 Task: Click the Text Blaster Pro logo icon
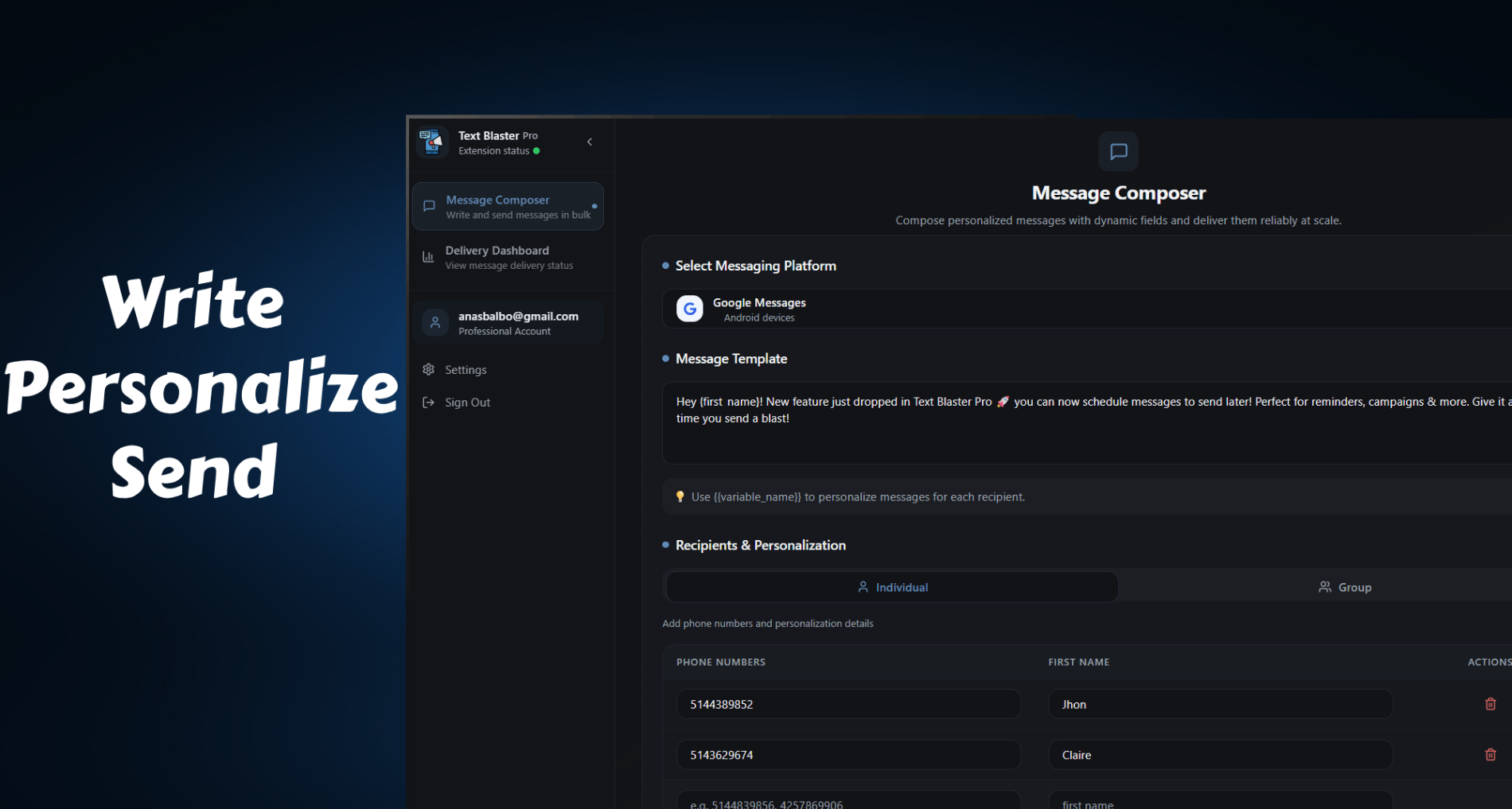click(x=433, y=142)
